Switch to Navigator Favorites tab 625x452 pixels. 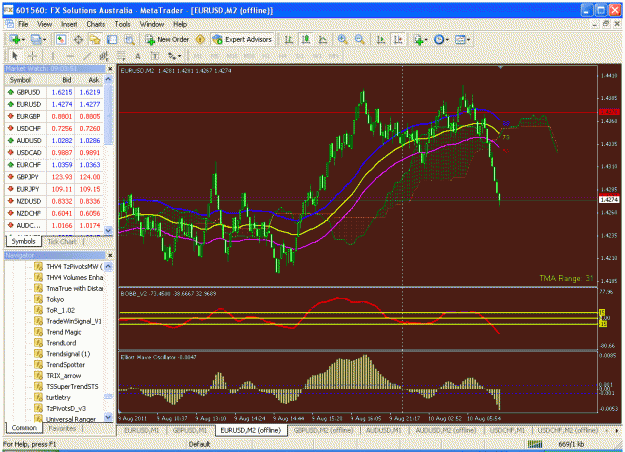click(x=62, y=428)
